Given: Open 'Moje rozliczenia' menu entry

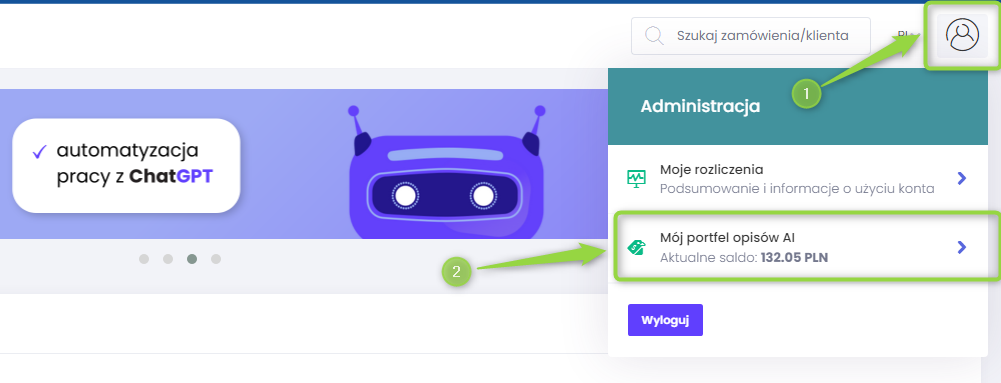Looking at the screenshot, I should pyautogui.click(x=798, y=179).
